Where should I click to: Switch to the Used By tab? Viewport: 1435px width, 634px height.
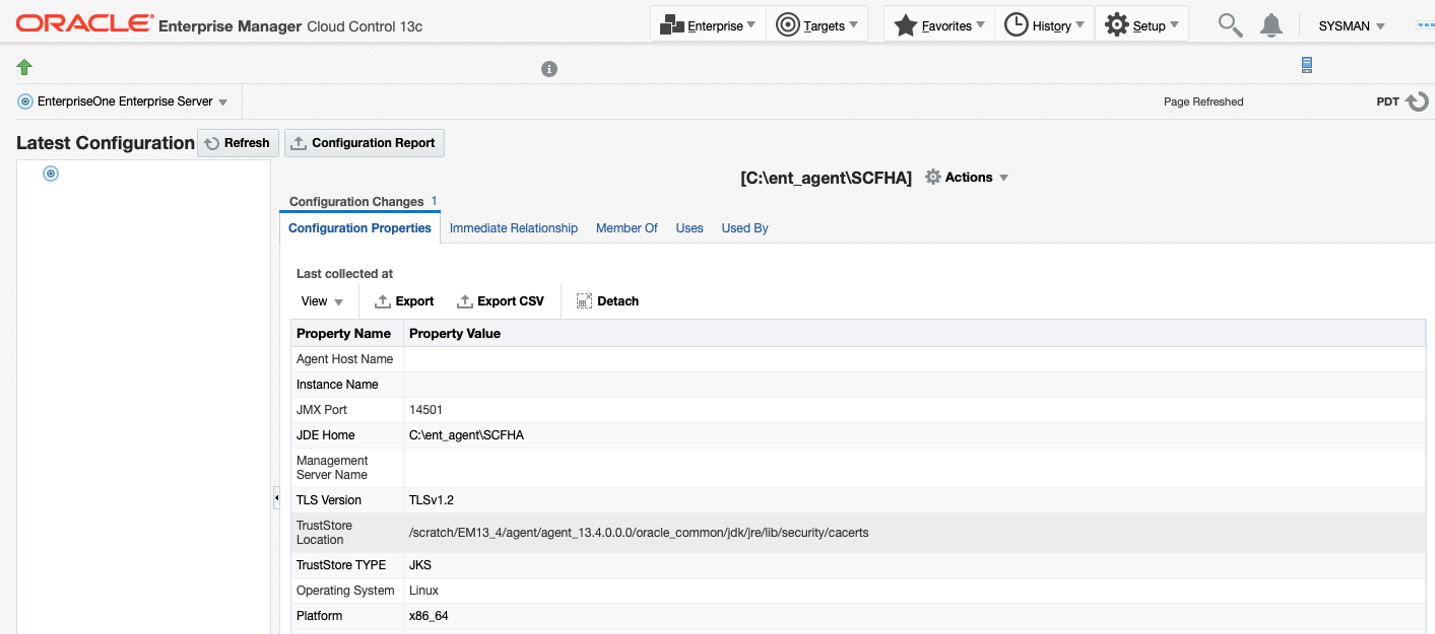[x=744, y=228]
